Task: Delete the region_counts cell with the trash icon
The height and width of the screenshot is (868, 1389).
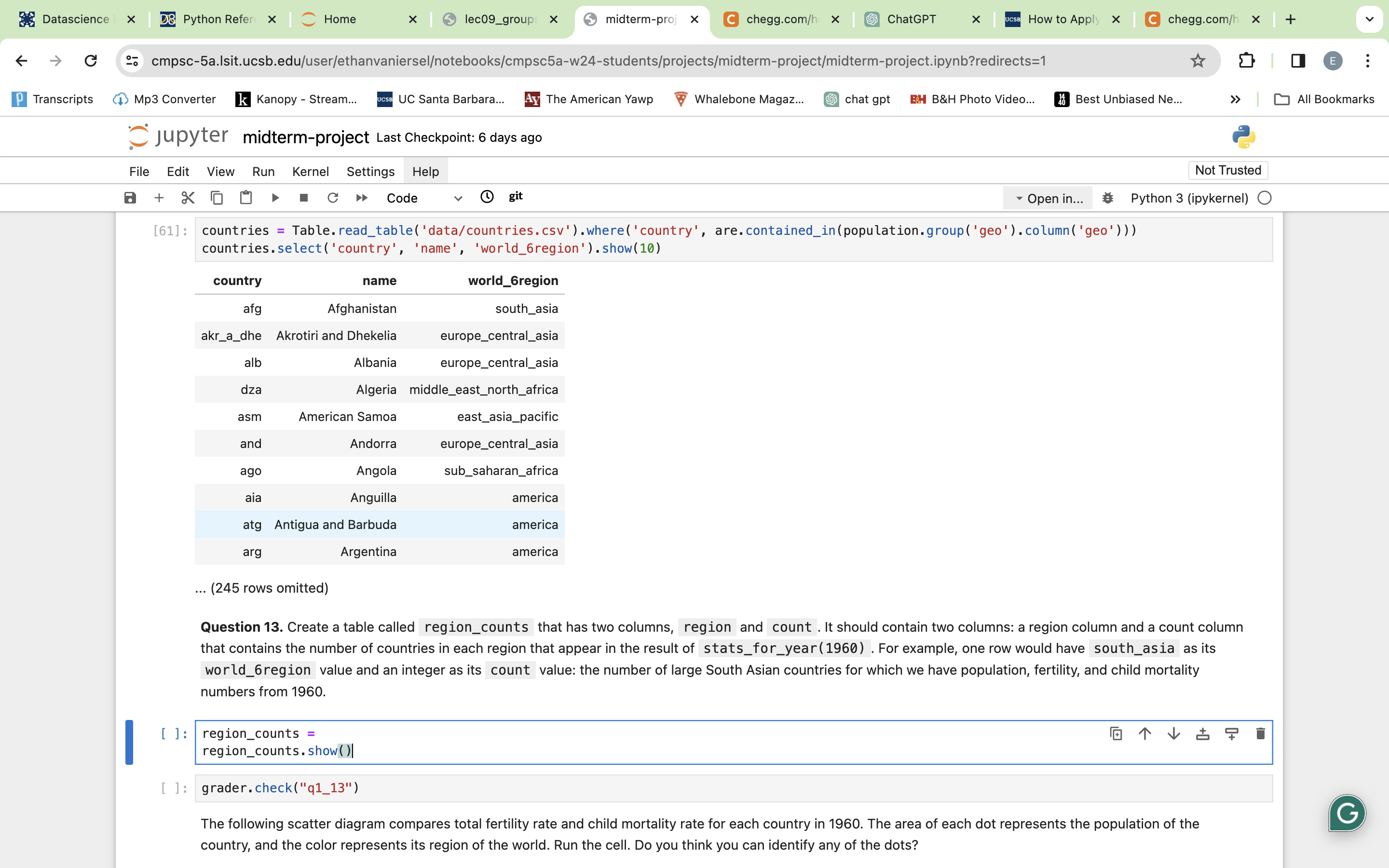Action: point(1260,733)
